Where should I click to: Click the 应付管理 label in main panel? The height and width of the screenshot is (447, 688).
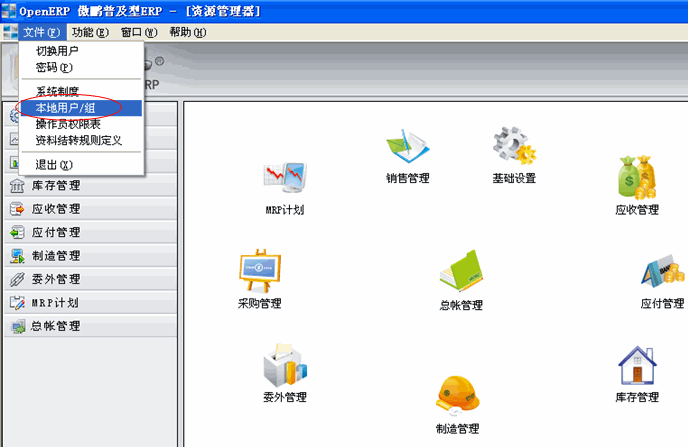[x=663, y=304]
